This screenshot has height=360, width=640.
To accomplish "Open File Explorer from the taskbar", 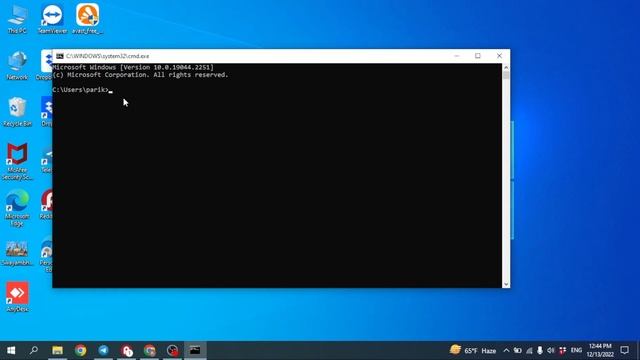I will (x=58, y=350).
